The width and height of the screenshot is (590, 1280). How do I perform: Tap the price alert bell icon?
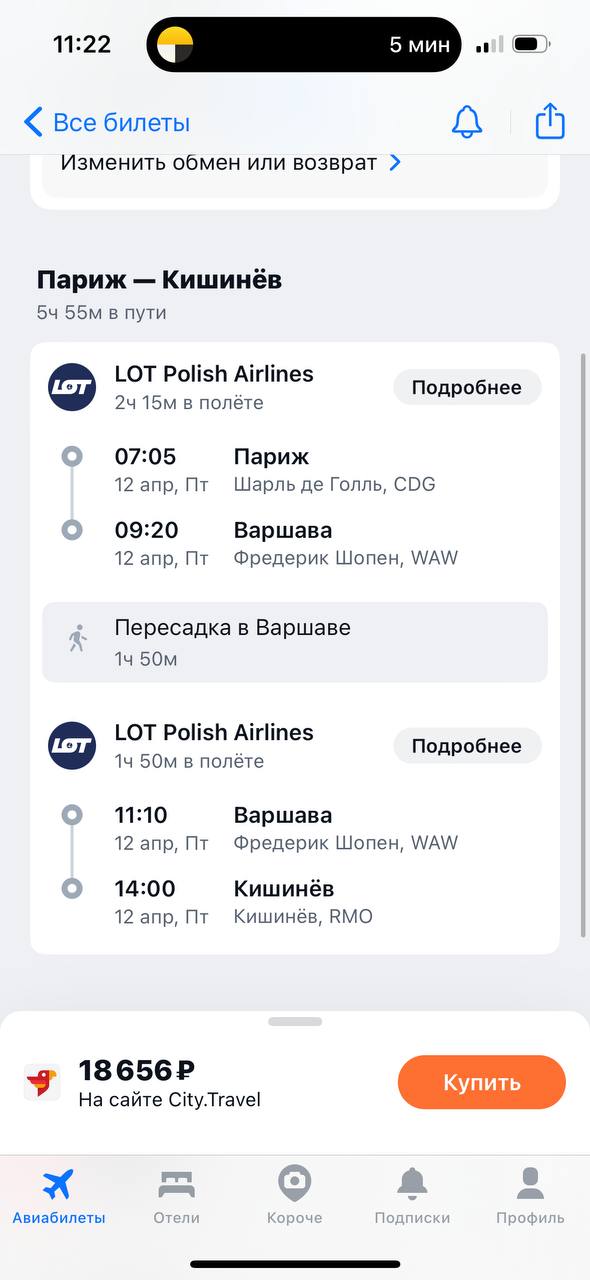(x=467, y=122)
